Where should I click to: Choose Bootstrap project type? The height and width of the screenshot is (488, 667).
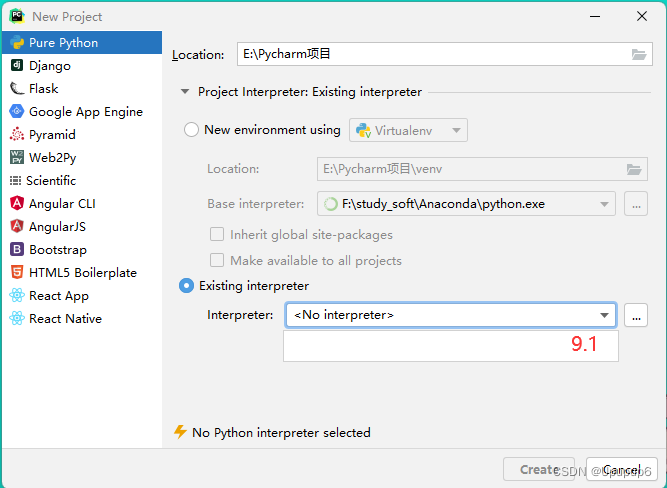pos(82,249)
